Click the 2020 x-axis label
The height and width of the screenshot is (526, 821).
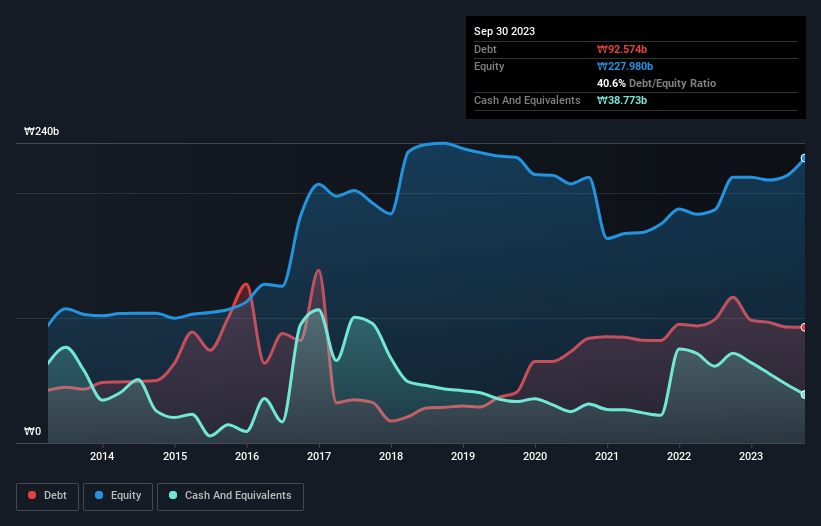click(x=535, y=456)
